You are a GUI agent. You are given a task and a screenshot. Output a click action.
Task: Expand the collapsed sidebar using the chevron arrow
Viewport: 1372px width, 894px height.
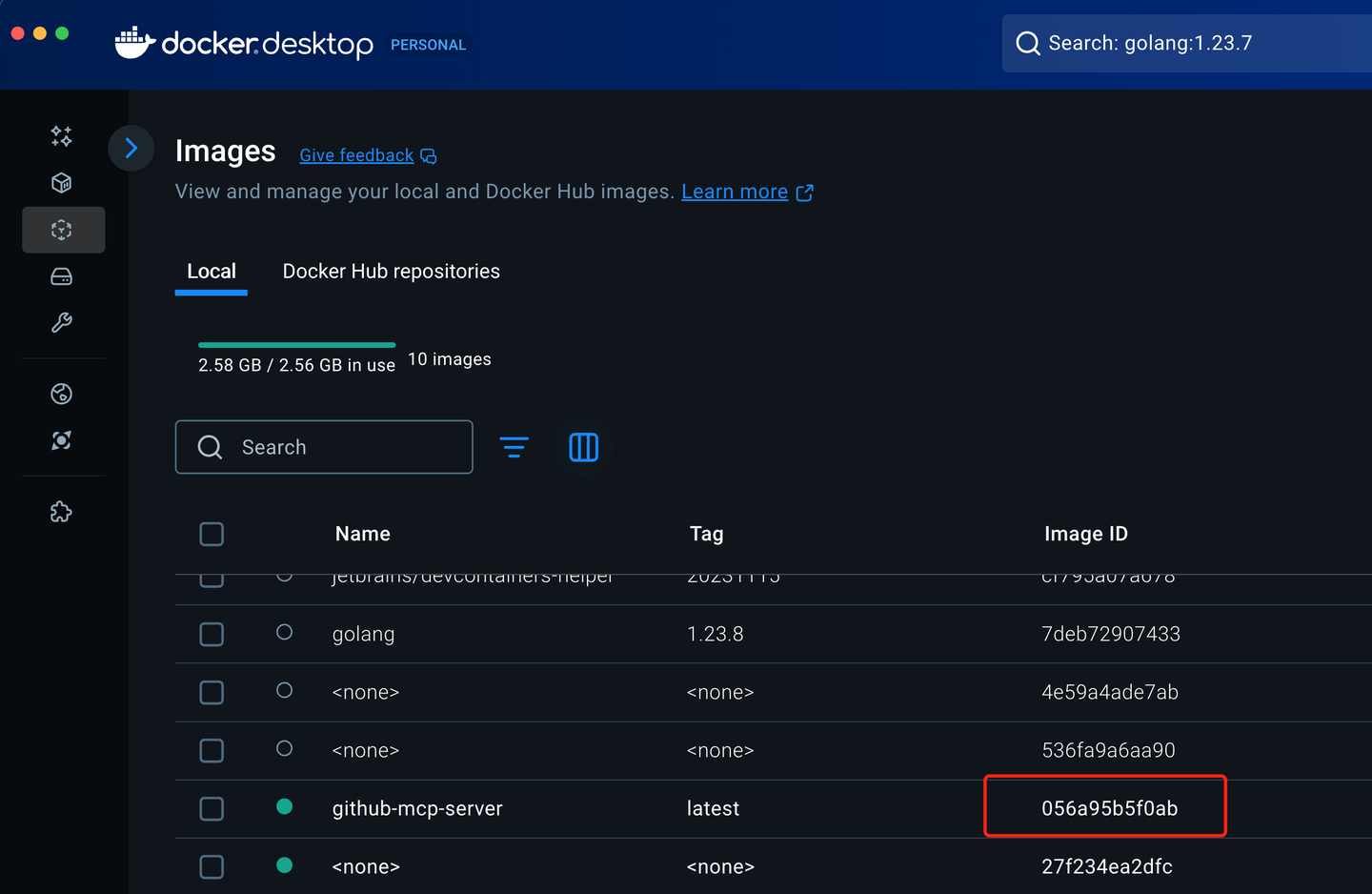[x=131, y=148]
